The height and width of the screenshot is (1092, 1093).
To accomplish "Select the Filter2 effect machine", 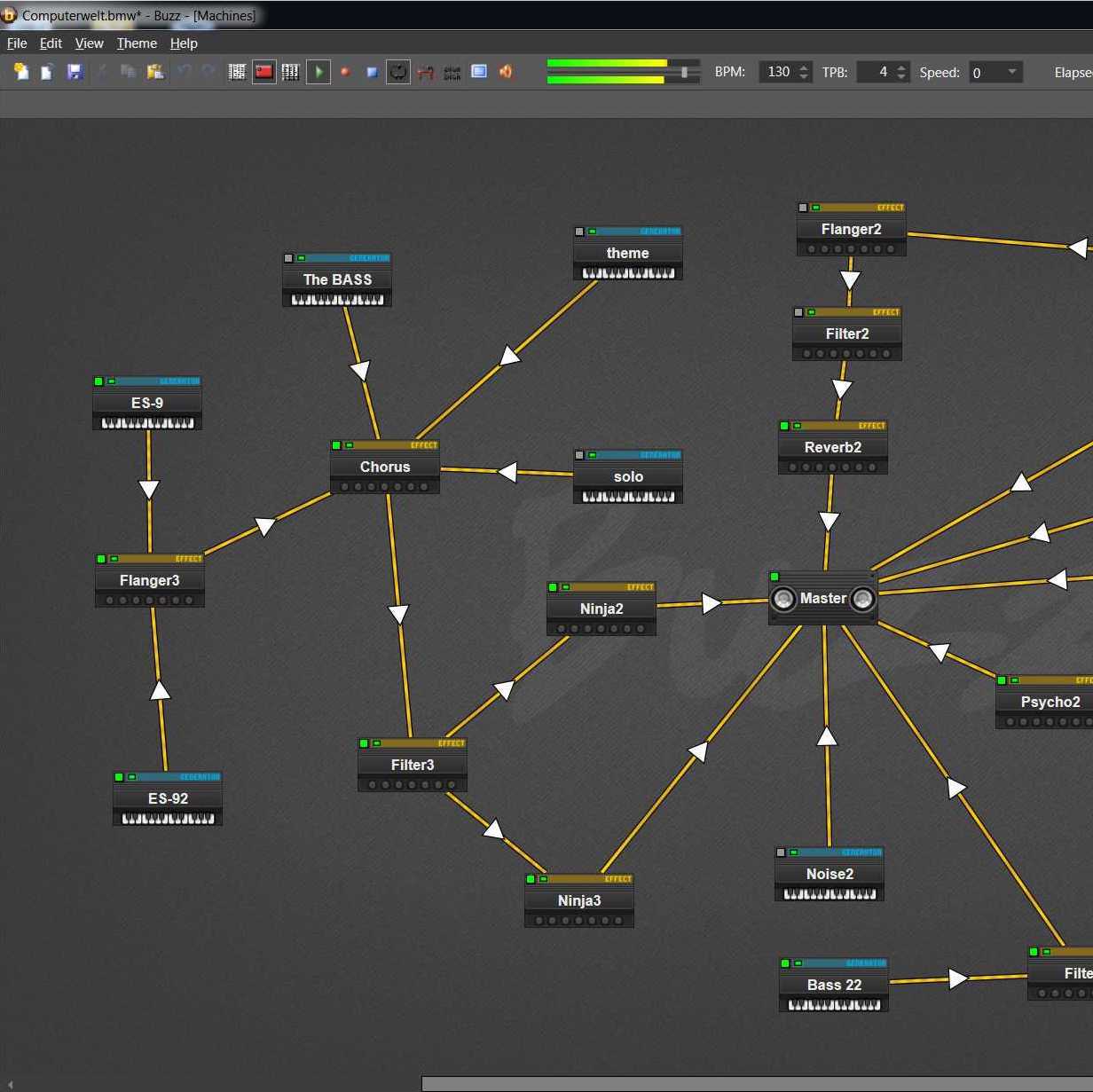I will (847, 334).
